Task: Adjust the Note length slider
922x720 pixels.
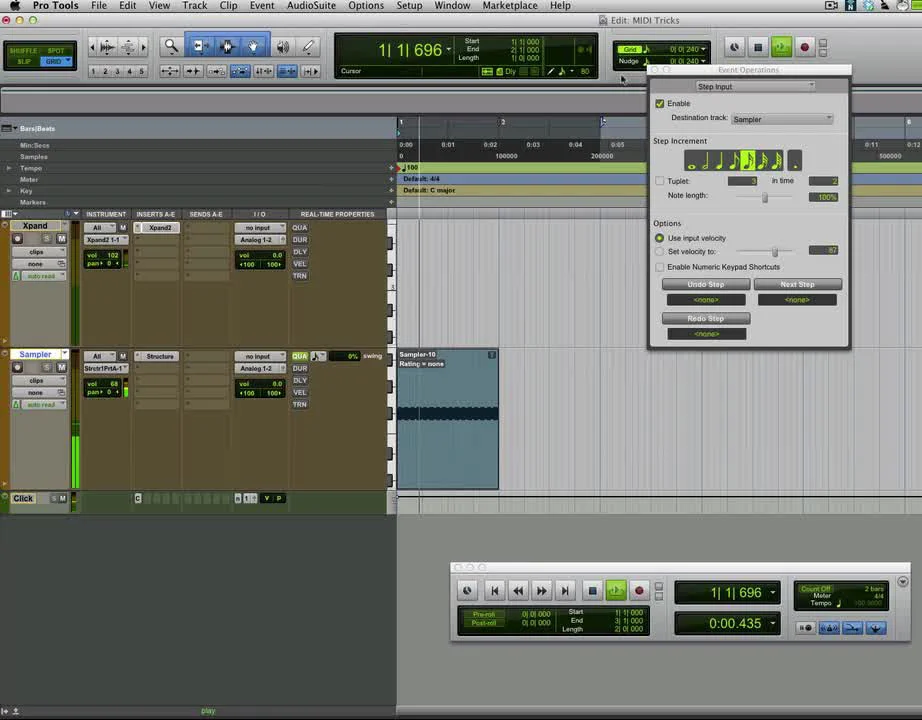Action: pyautogui.click(x=765, y=197)
